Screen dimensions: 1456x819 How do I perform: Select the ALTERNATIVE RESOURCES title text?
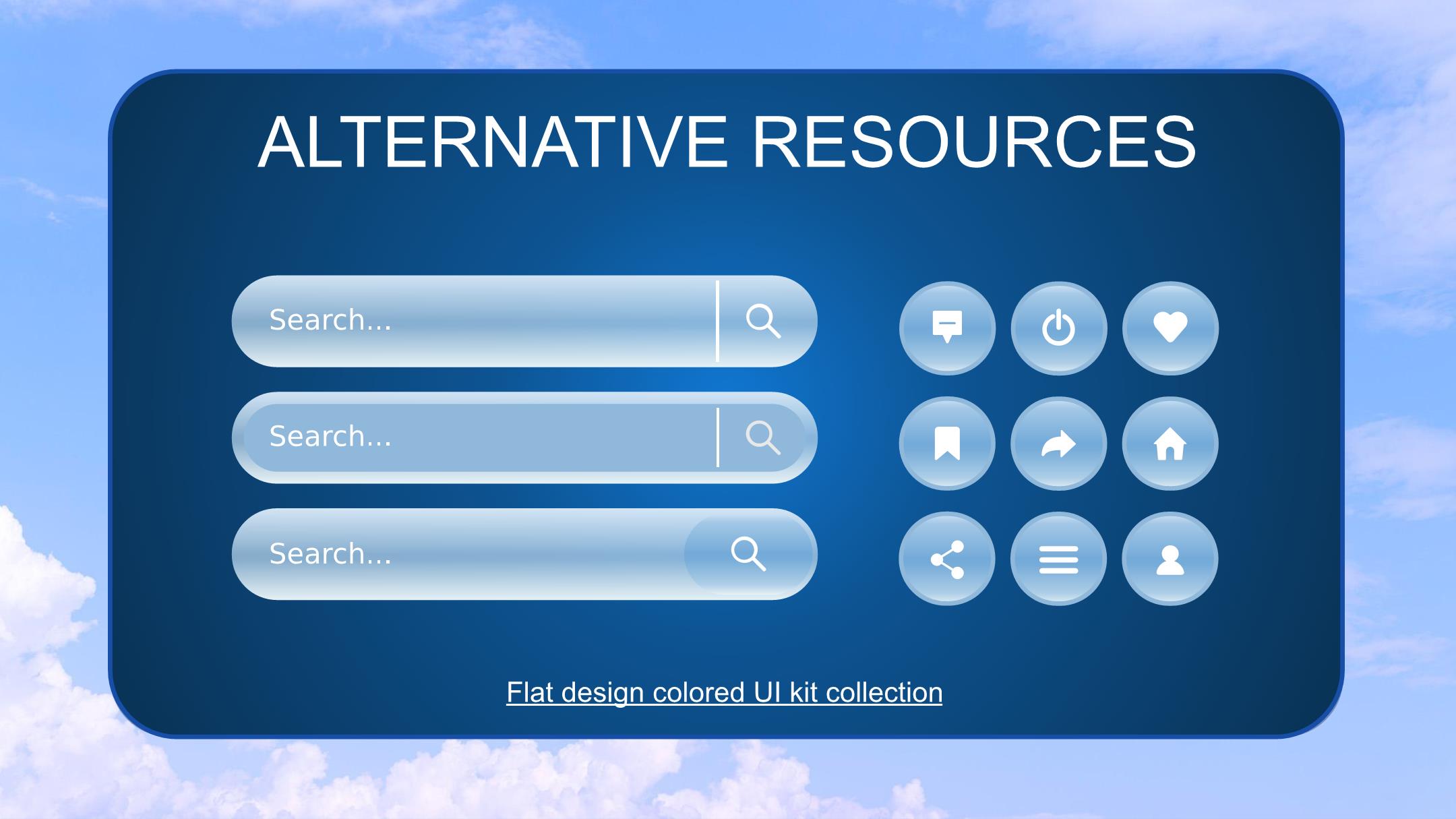point(727,142)
